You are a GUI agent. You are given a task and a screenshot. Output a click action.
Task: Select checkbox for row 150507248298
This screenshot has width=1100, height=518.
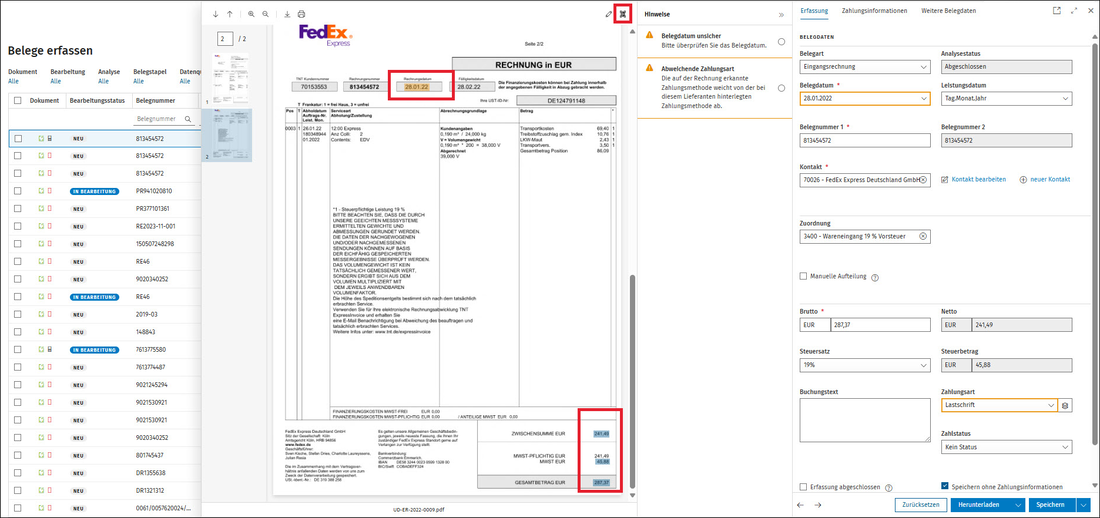tap(18, 244)
